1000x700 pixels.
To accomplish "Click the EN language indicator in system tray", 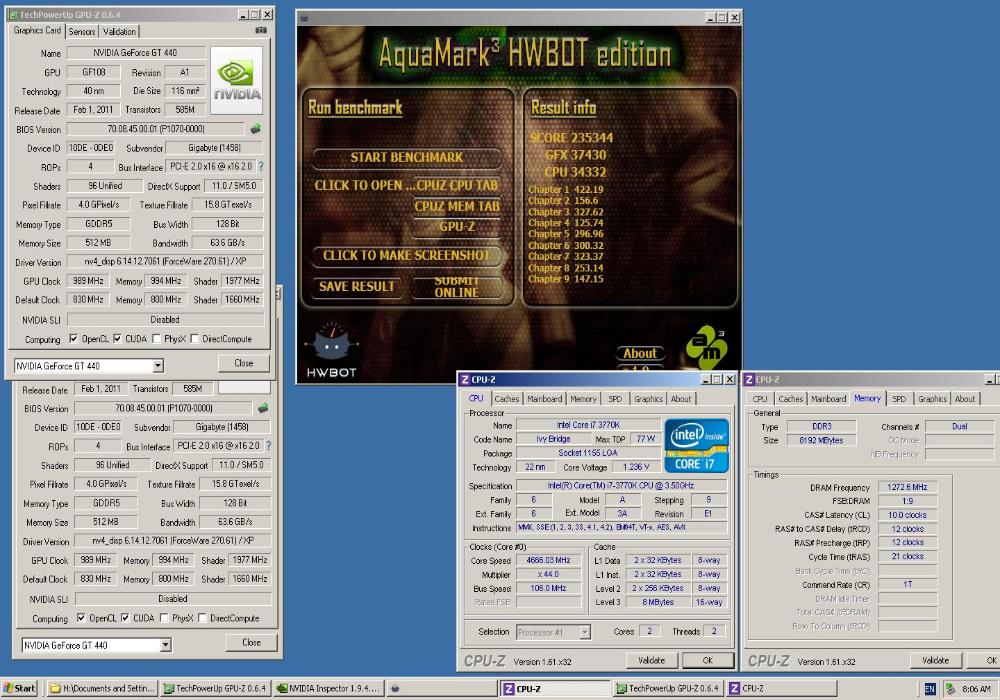I will pos(930,689).
